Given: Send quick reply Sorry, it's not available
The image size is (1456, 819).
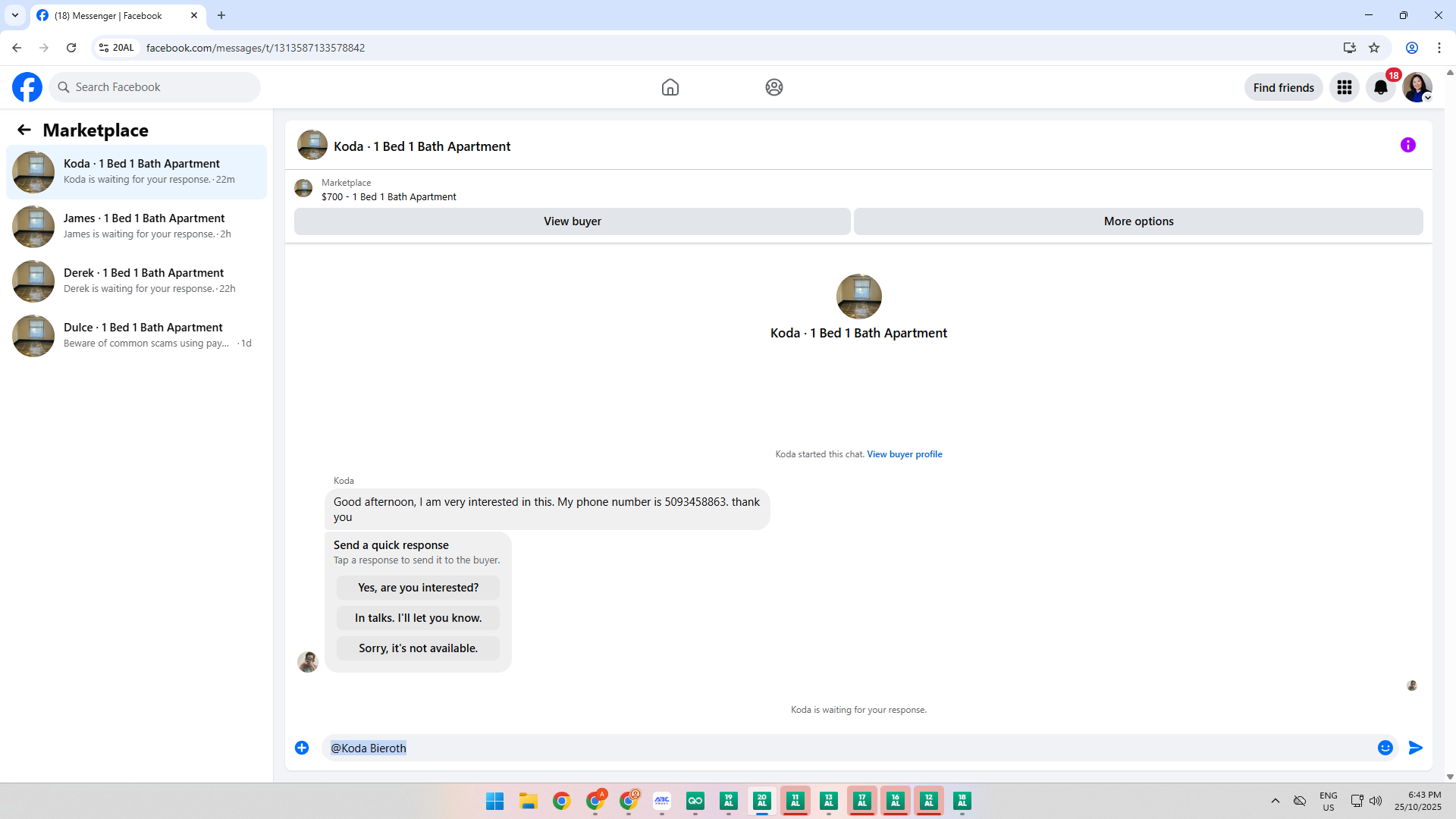Looking at the screenshot, I should [x=418, y=648].
